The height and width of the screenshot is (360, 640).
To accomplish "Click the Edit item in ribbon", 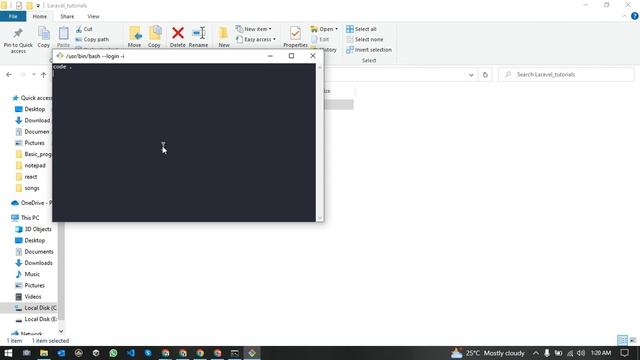I will [320, 39].
